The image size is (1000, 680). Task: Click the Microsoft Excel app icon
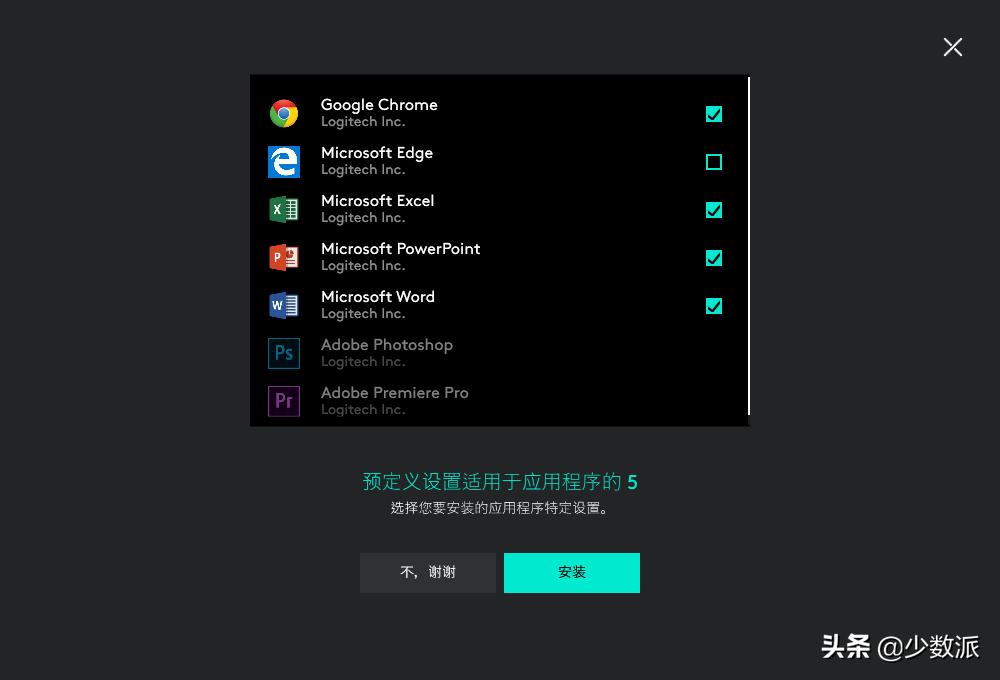point(284,209)
